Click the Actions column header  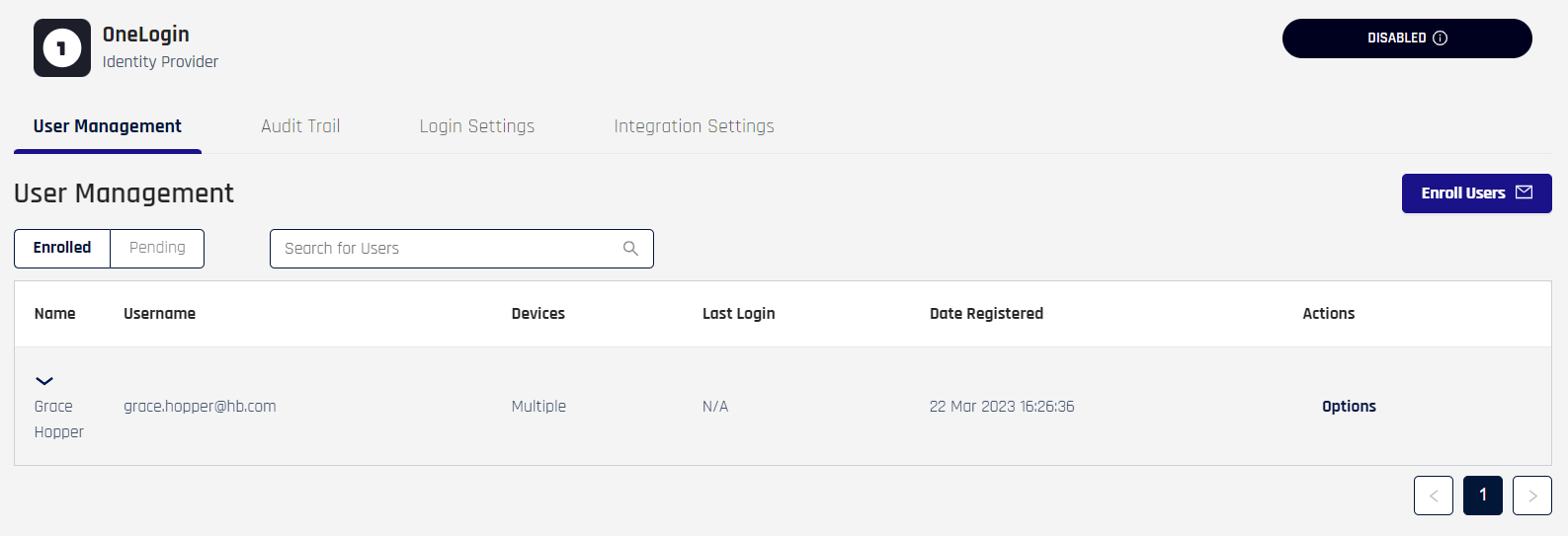click(x=1329, y=314)
